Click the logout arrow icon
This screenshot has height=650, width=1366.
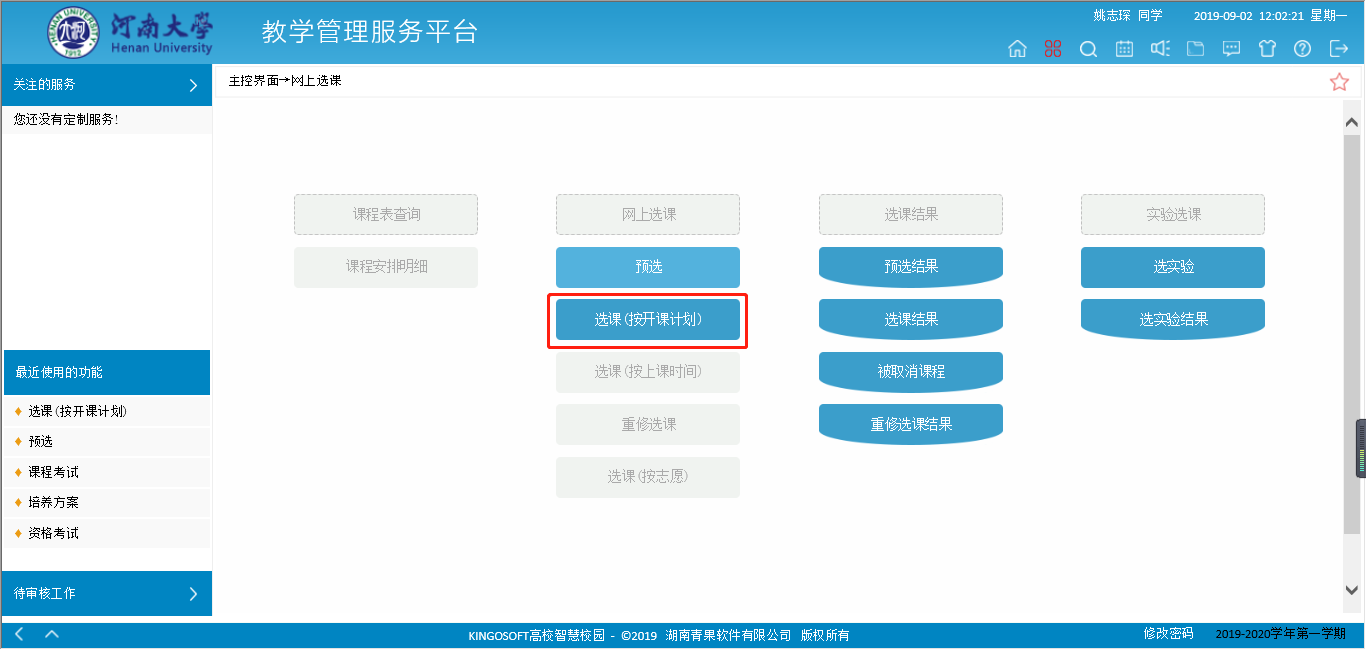tap(1338, 49)
